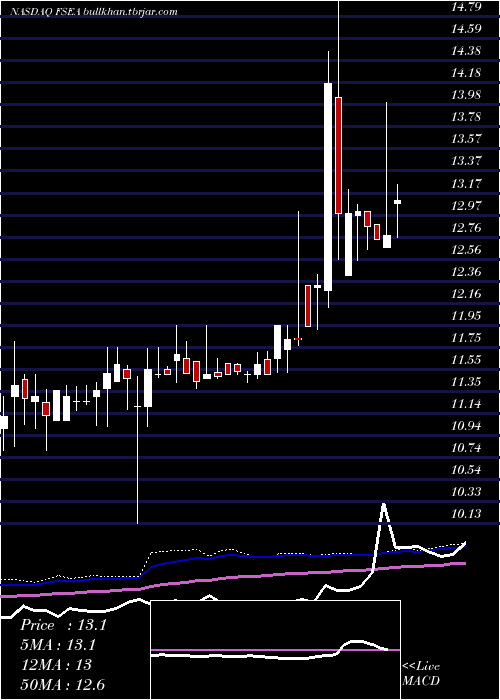The height and width of the screenshot is (700, 500).
Task: Click the 10.13 price axis label
Action: pos(466,514)
